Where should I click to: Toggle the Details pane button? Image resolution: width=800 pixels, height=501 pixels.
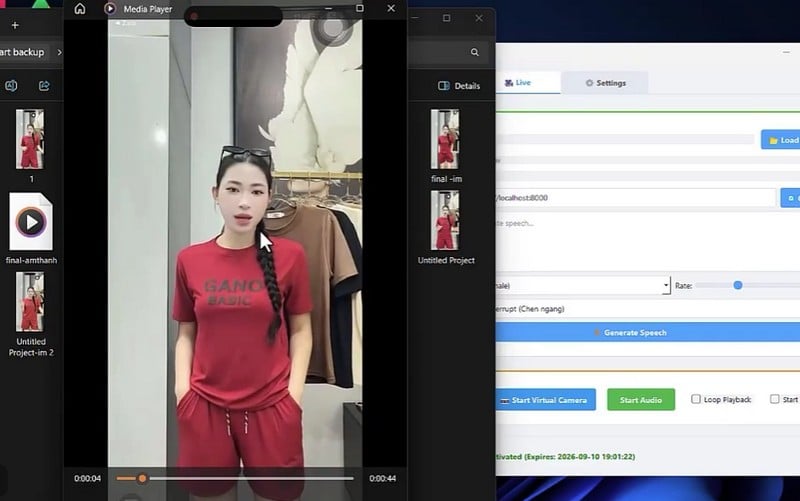click(x=459, y=86)
